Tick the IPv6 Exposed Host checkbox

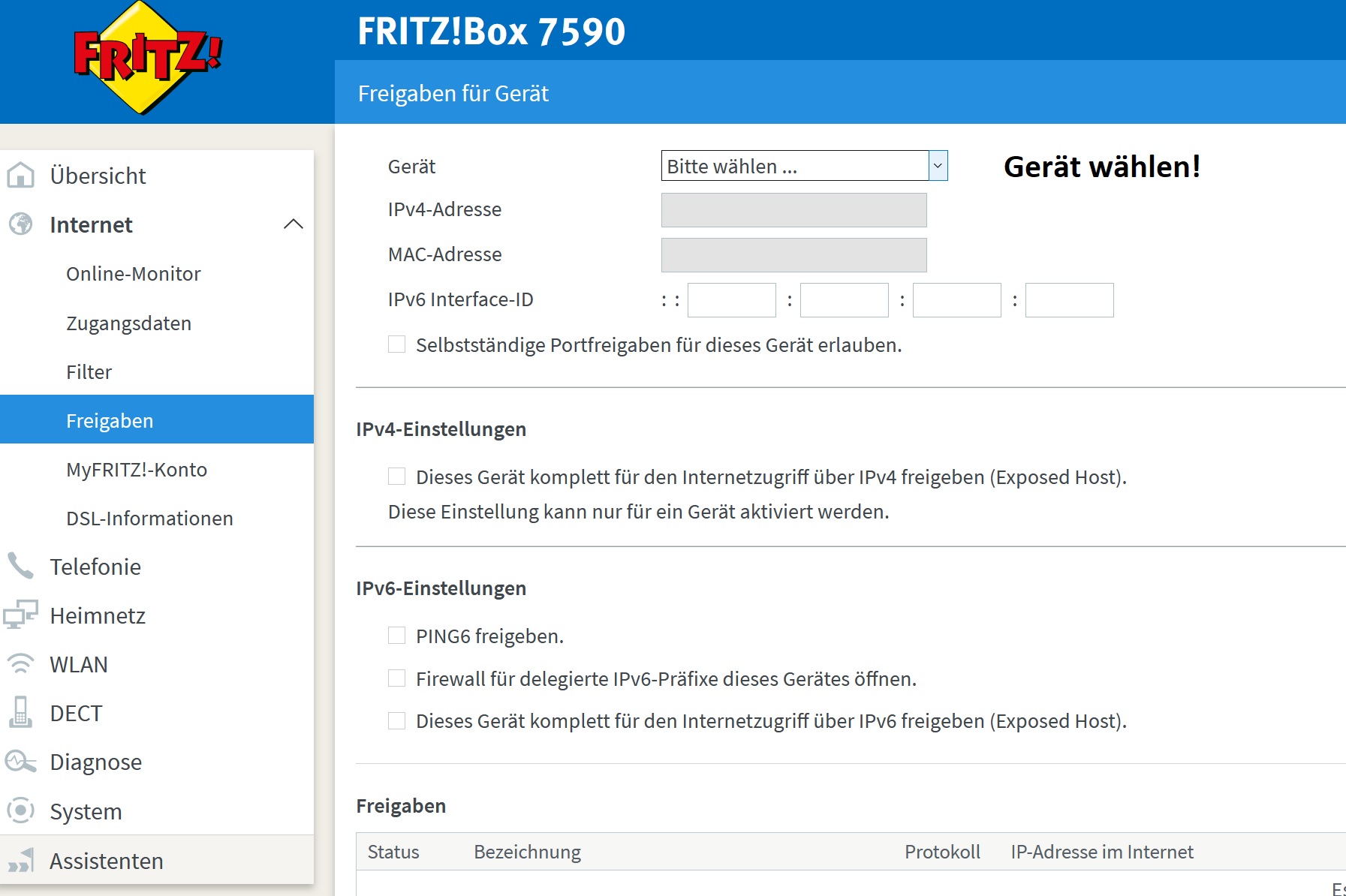396,720
